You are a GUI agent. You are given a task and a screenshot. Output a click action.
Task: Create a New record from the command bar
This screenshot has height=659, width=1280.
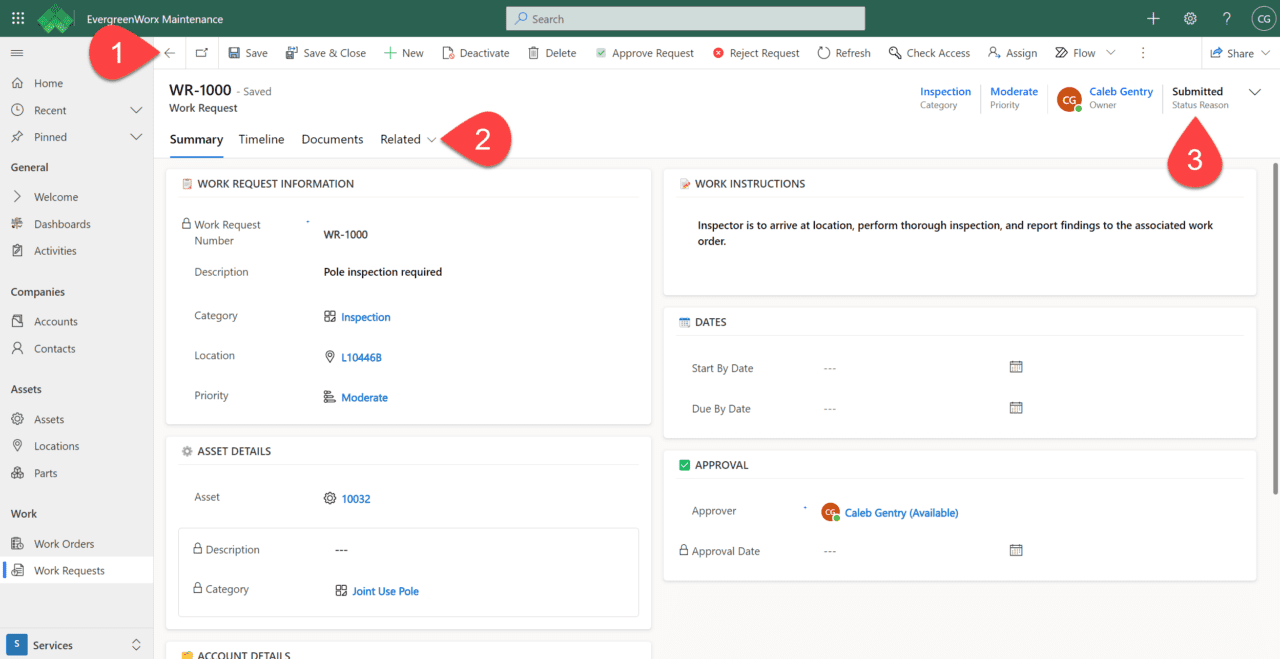[404, 53]
